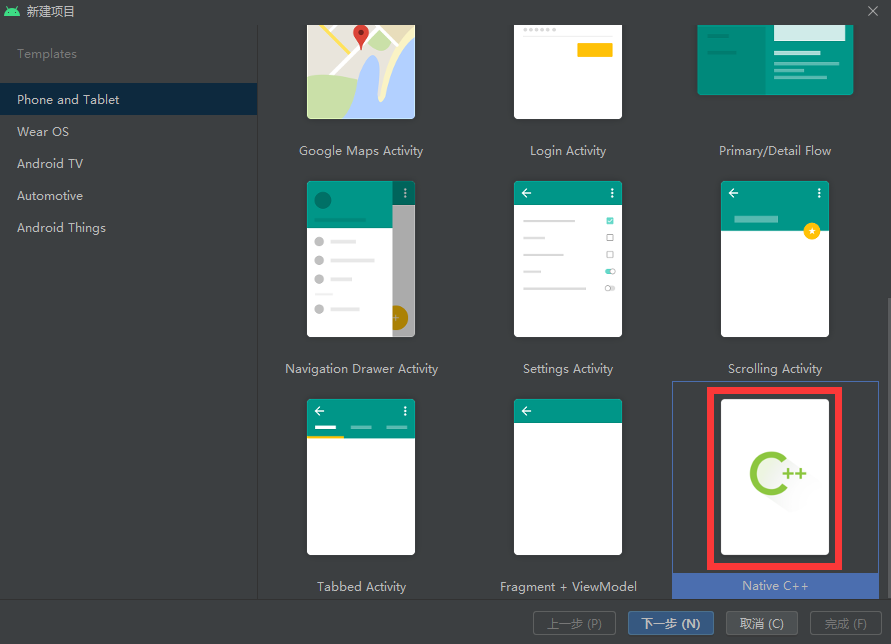The height and width of the screenshot is (644, 891).
Task: Click the 下一步 (Next) button
Action: [x=671, y=622]
